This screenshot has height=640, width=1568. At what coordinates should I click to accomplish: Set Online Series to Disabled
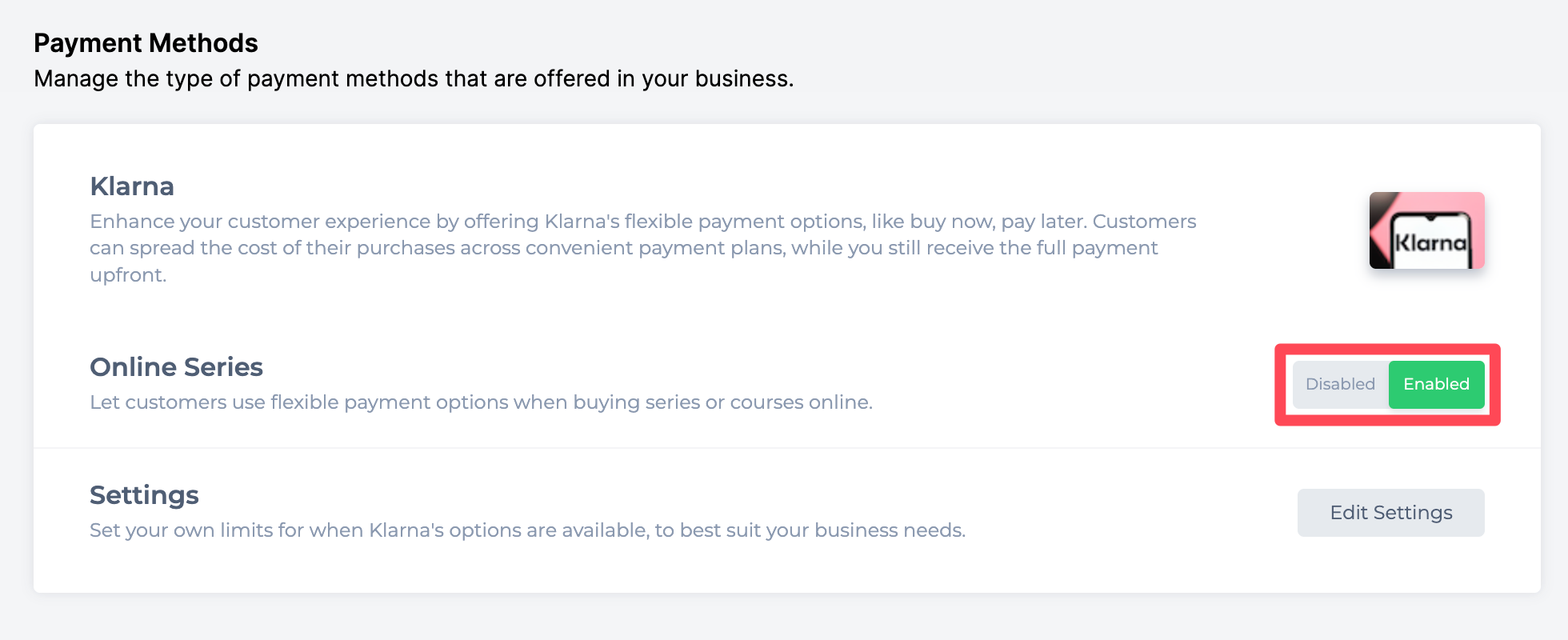click(x=1340, y=385)
